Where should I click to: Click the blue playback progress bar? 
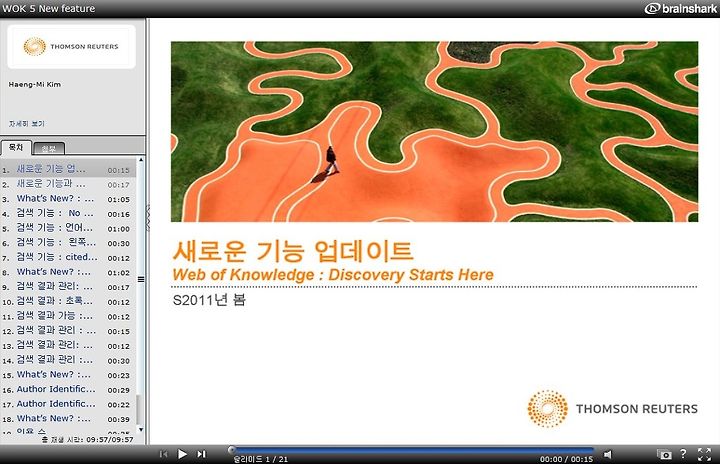(413, 450)
